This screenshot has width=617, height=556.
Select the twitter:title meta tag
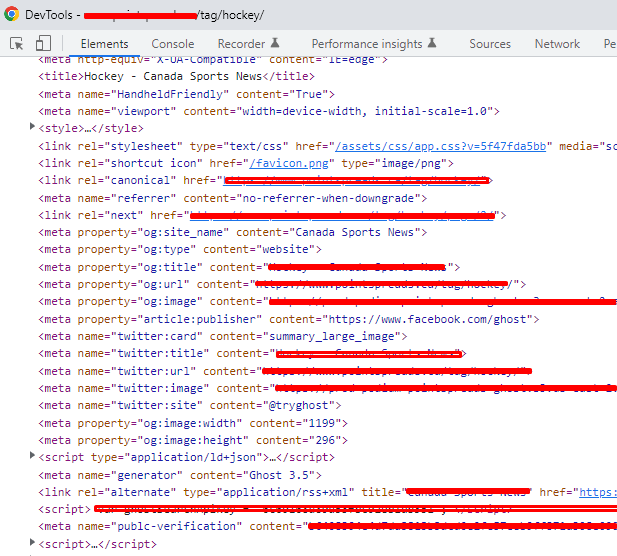pyautogui.click(x=252, y=353)
